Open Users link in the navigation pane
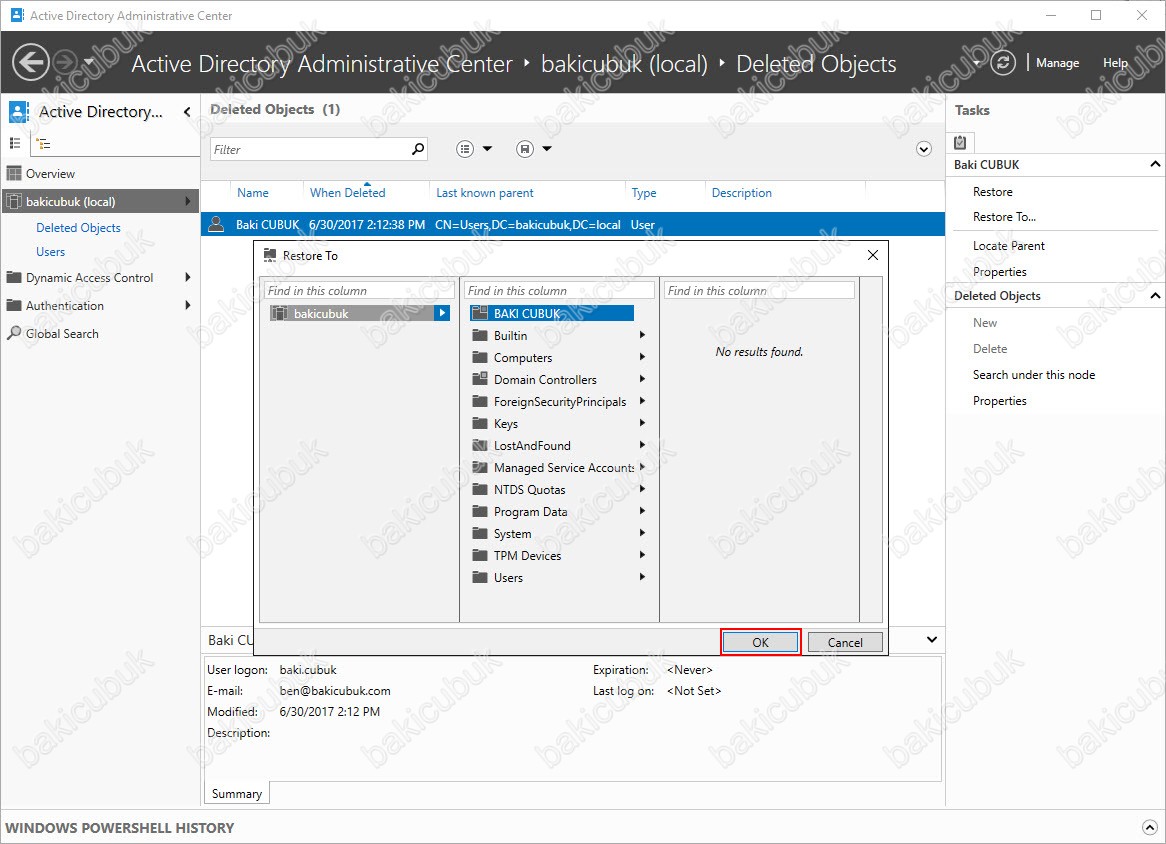 click(x=51, y=251)
